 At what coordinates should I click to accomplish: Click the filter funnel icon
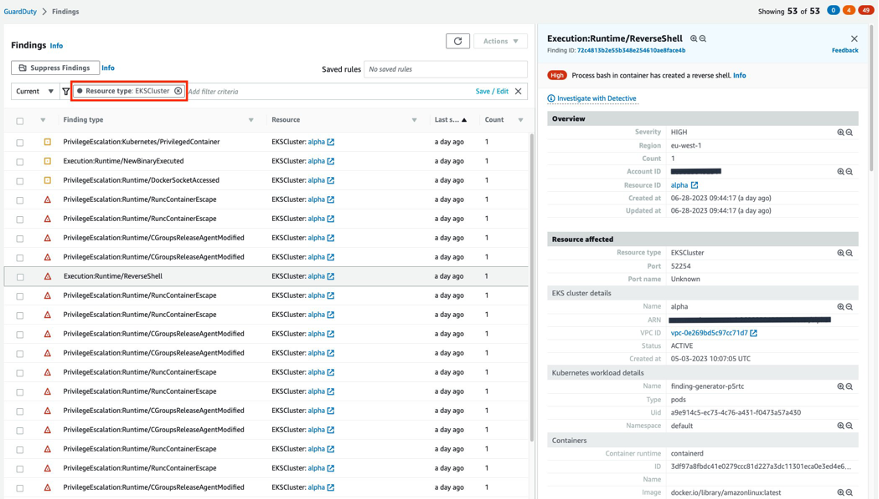pyautogui.click(x=66, y=91)
